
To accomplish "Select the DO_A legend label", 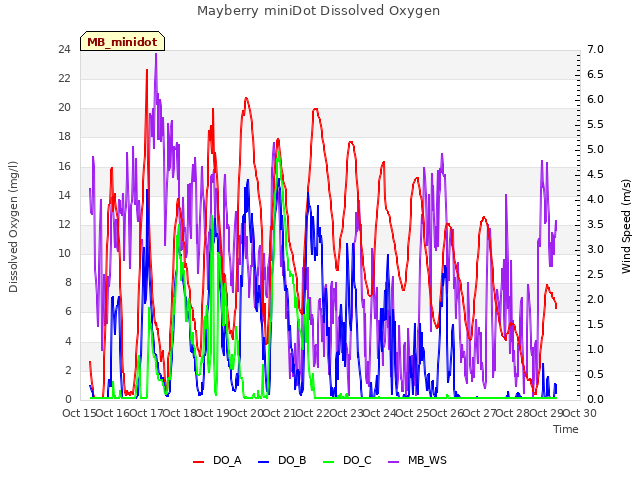I will pos(227,460).
